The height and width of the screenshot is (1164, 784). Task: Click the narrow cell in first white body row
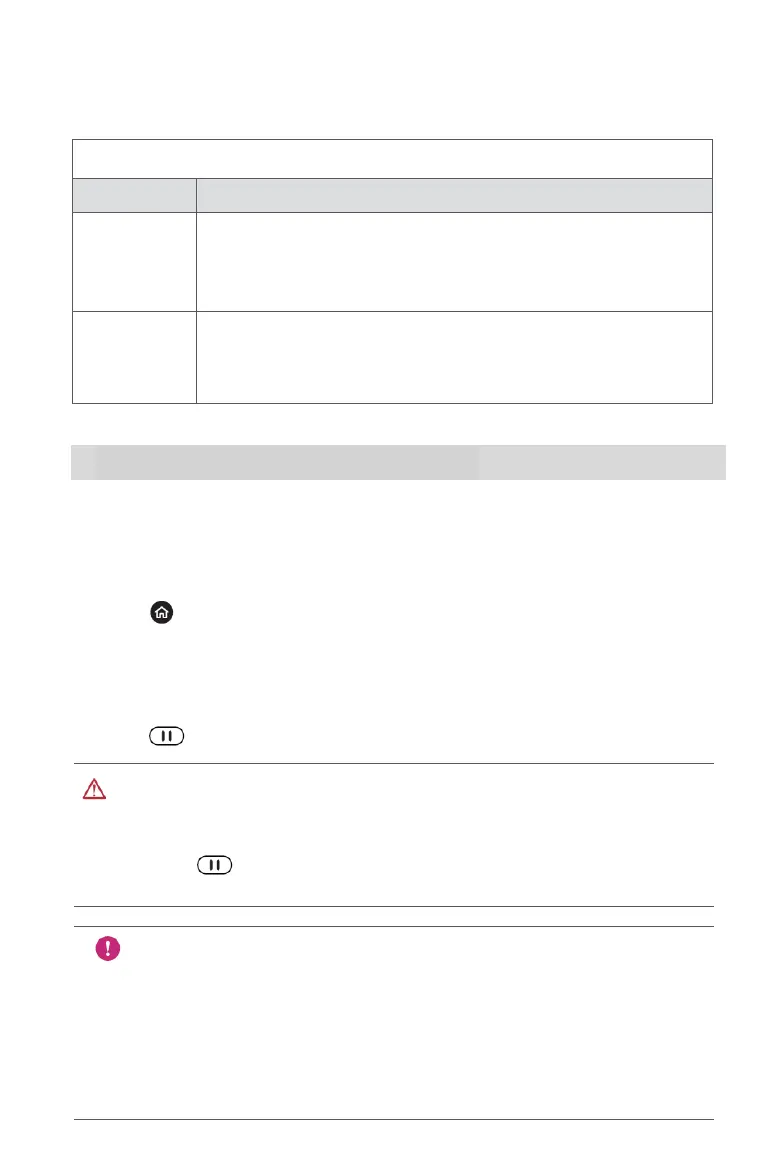click(134, 261)
